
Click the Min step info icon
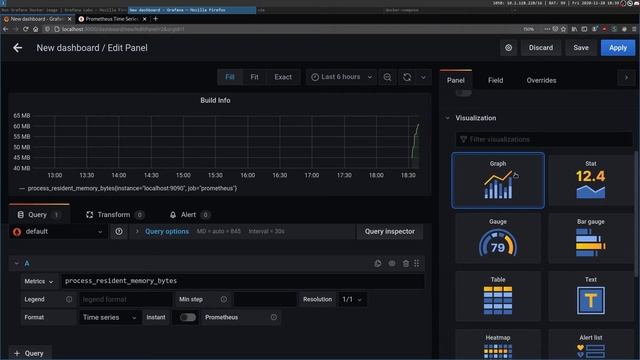(x=224, y=299)
